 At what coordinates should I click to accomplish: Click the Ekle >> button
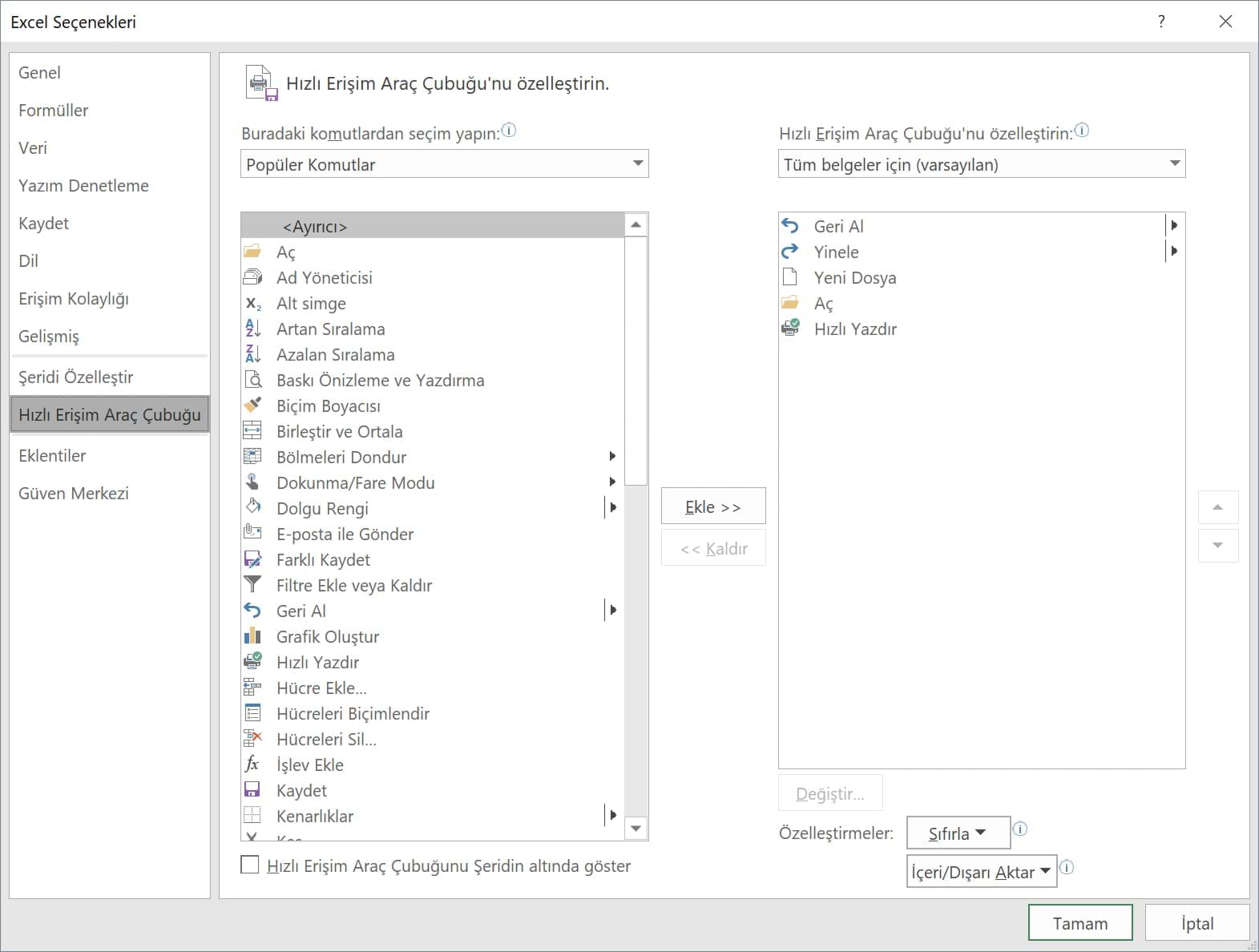(x=713, y=506)
